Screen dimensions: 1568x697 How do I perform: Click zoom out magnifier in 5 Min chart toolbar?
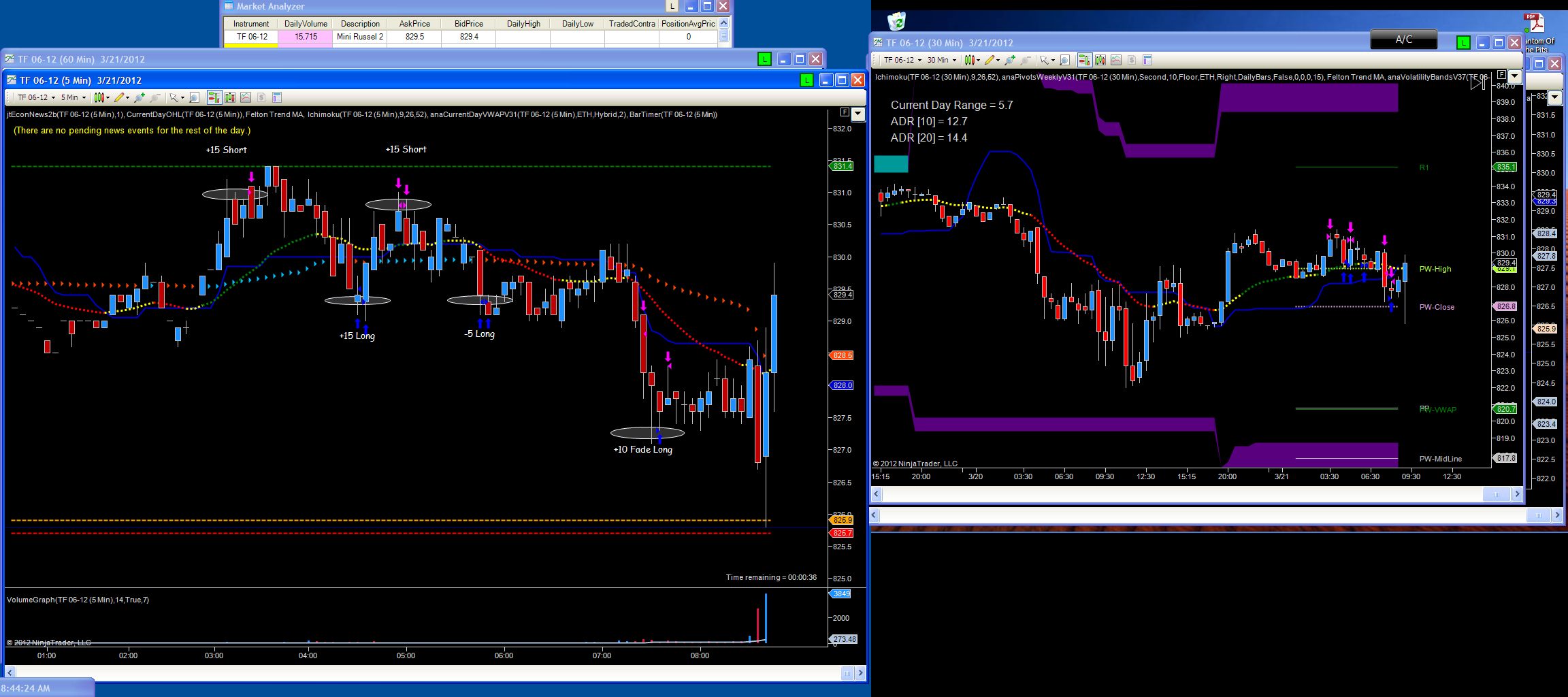click(155, 97)
